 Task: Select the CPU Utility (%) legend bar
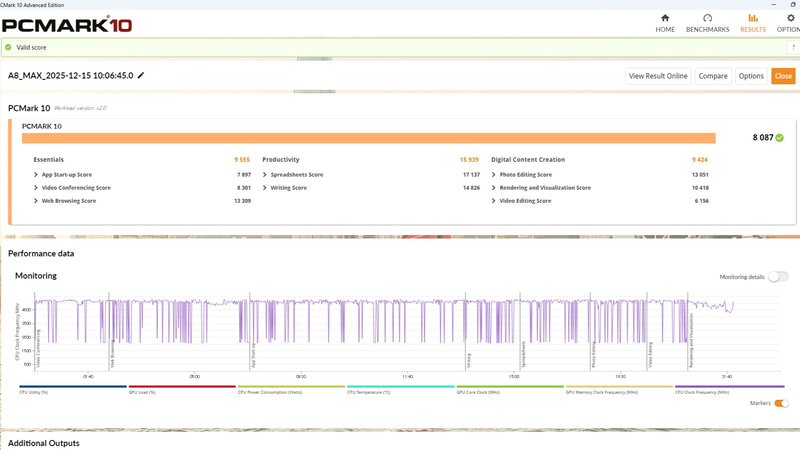[x=73, y=387]
